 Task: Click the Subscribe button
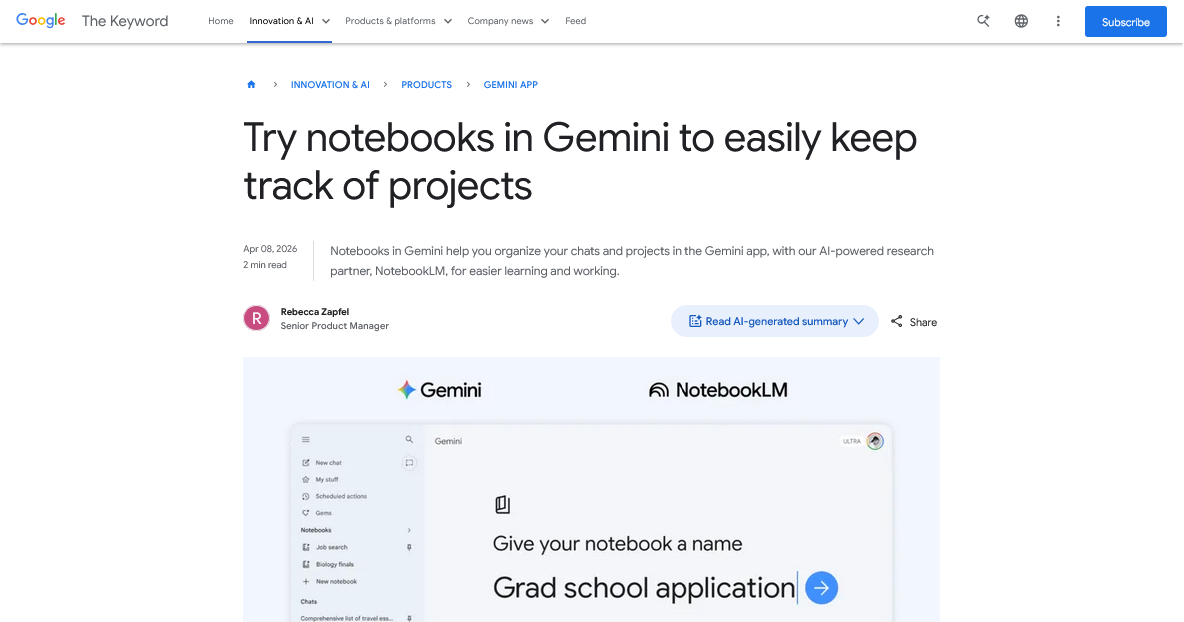1125,22
